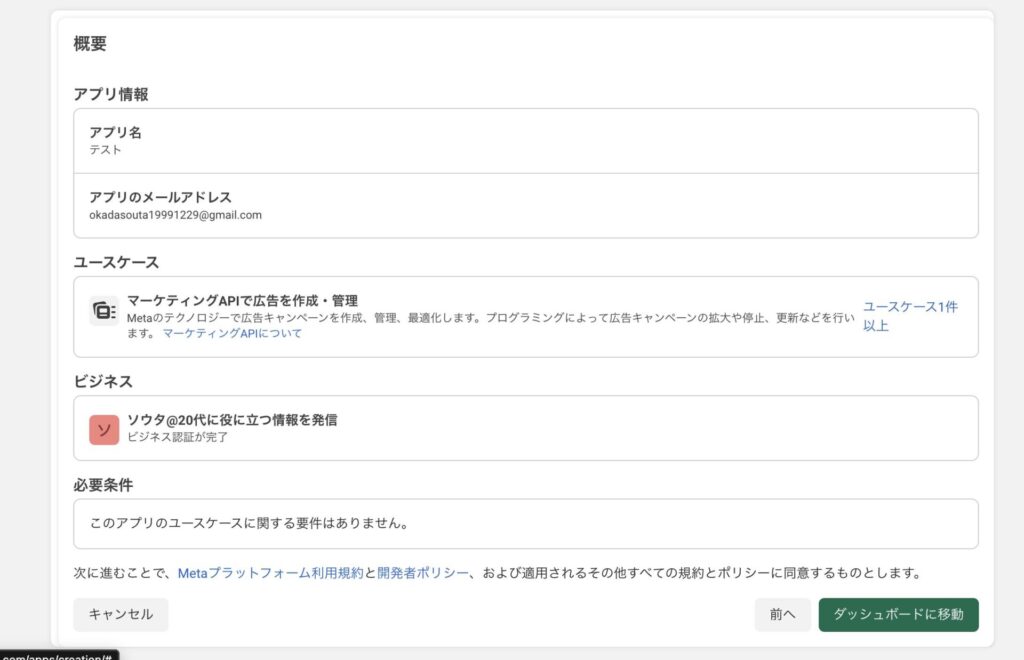
Task: Click the 概要 heading
Action: 90,43
